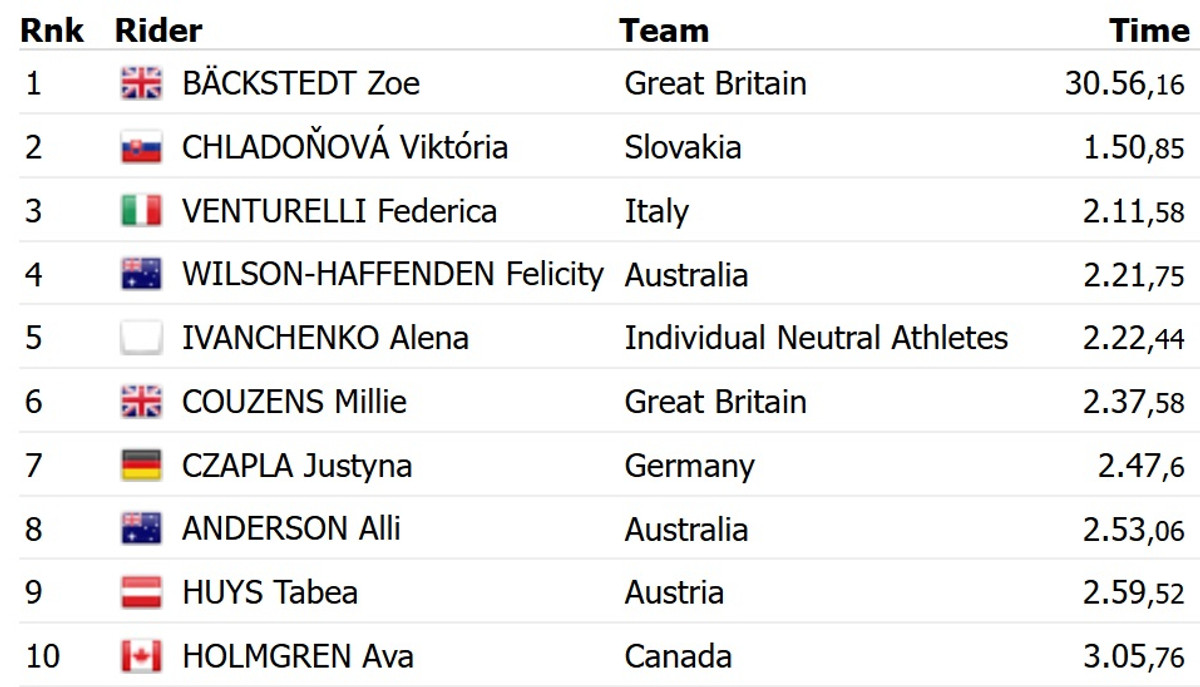Click the Slovakia team name
The width and height of the screenshot is (1200, 687).
click(x=683, y=148)
